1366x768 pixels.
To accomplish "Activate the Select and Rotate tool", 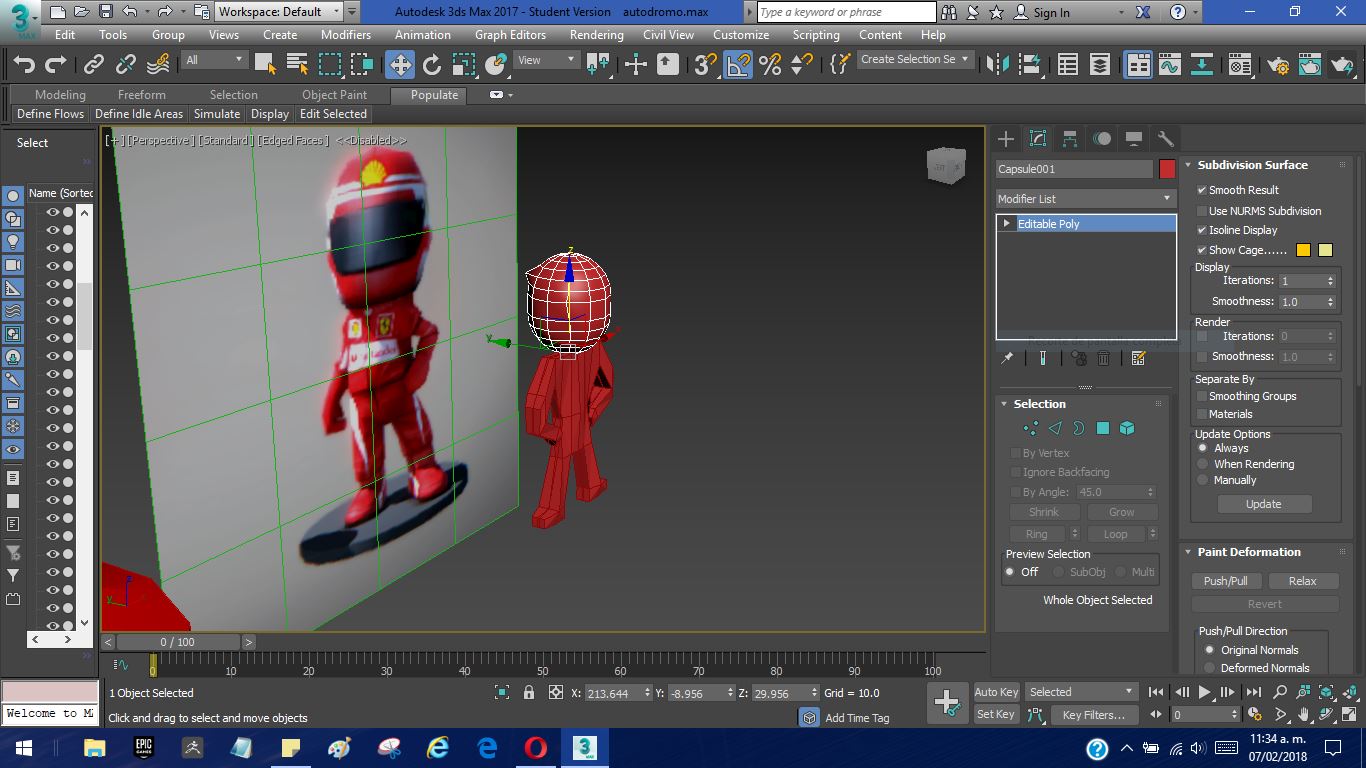I will click(x=432, y=65).
